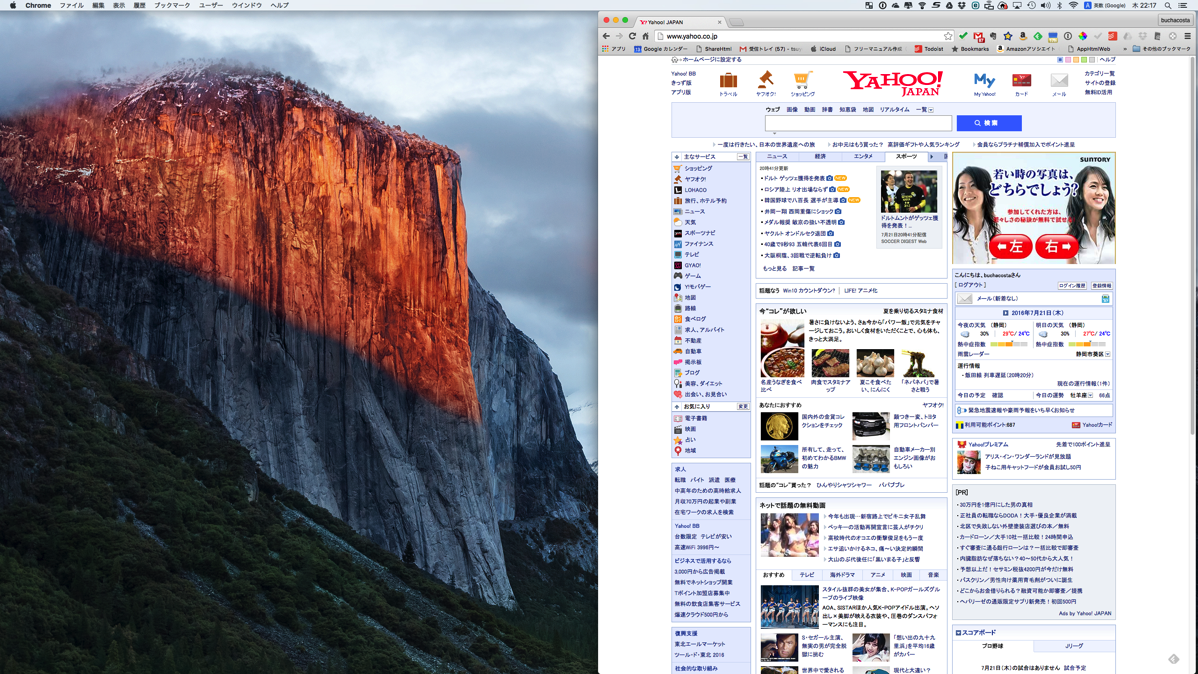Switch to the 経済 news tab
The width and height of the screenshot is (1198, 674).
click(x=820, y=156)
